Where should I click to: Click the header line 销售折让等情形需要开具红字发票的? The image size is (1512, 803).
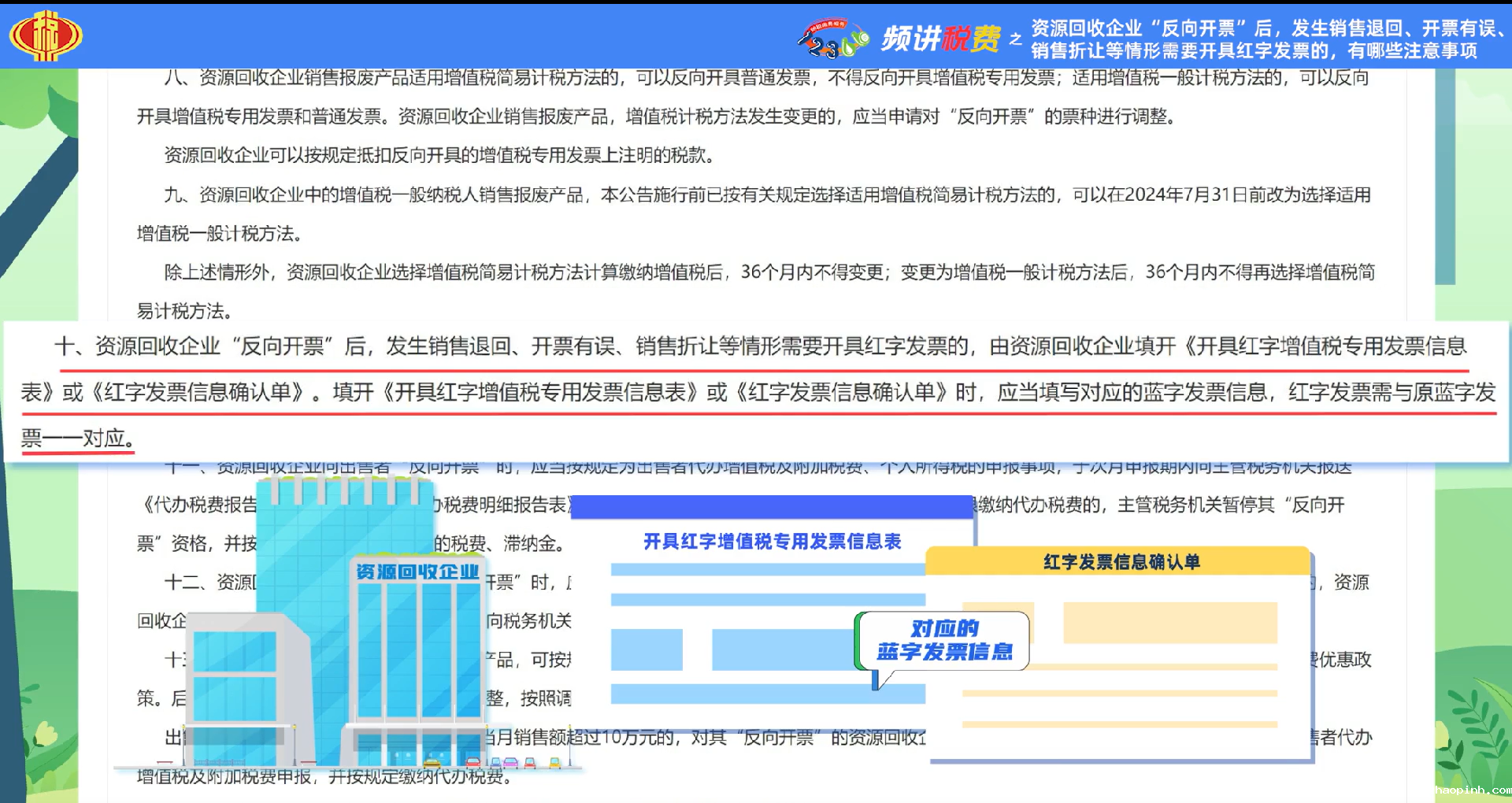click(x=1181, y=51)
